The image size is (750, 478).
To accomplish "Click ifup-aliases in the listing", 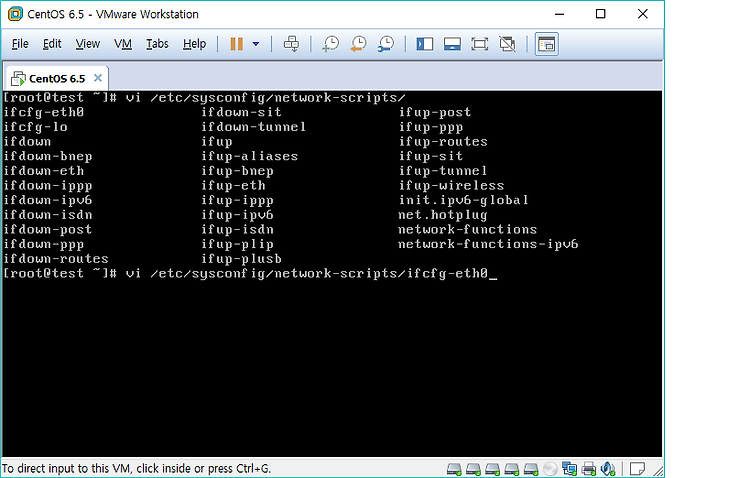I will [x=250, y=156].
